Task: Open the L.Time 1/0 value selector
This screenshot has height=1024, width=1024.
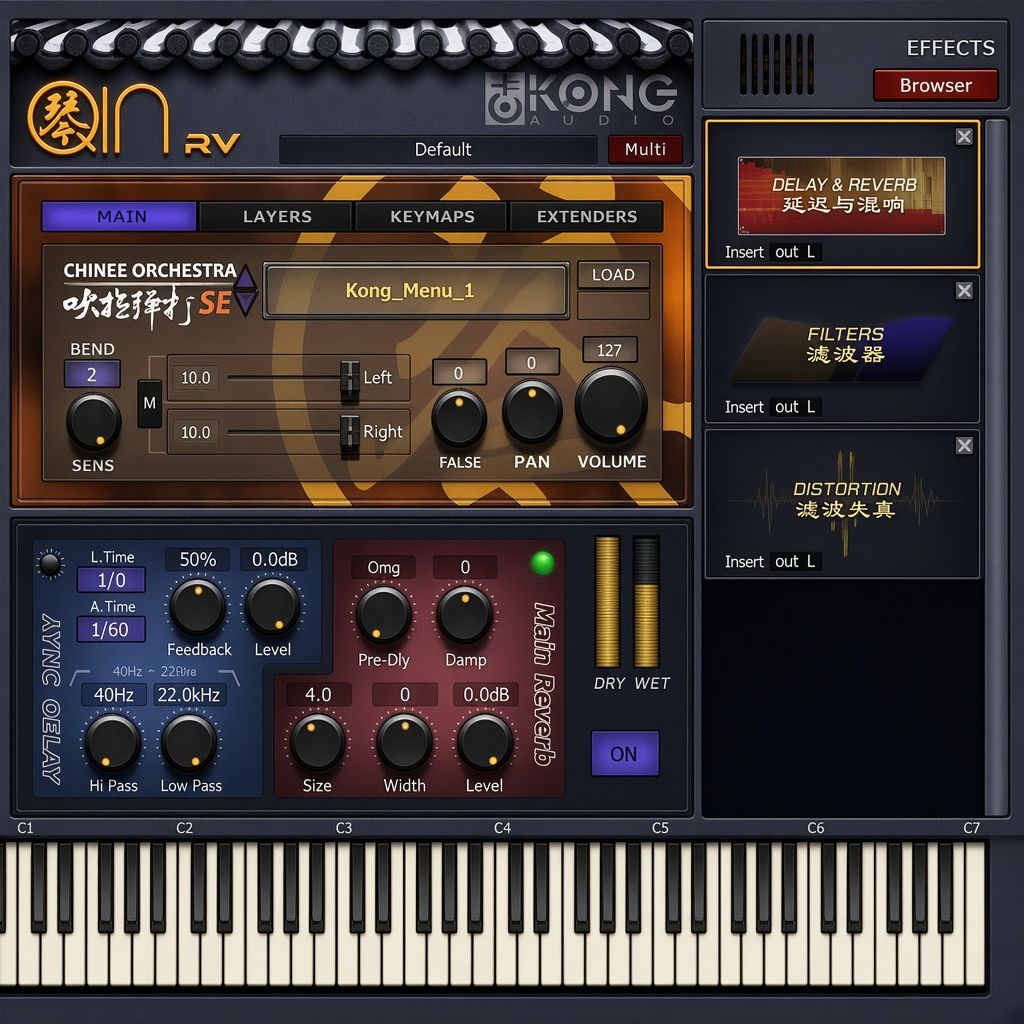Action: 112,580
